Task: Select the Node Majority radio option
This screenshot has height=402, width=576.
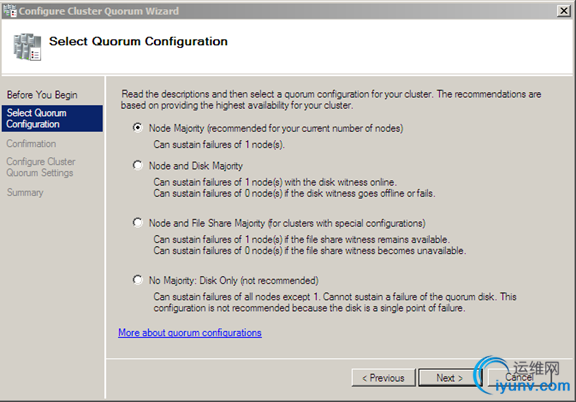Action: 138,128
